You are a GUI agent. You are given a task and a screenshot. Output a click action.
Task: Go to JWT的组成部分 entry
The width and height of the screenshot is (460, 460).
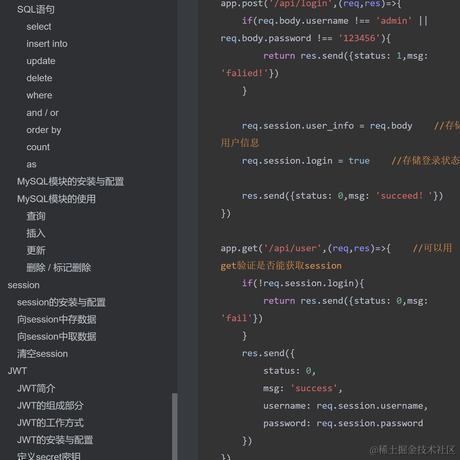click(50, 406)
